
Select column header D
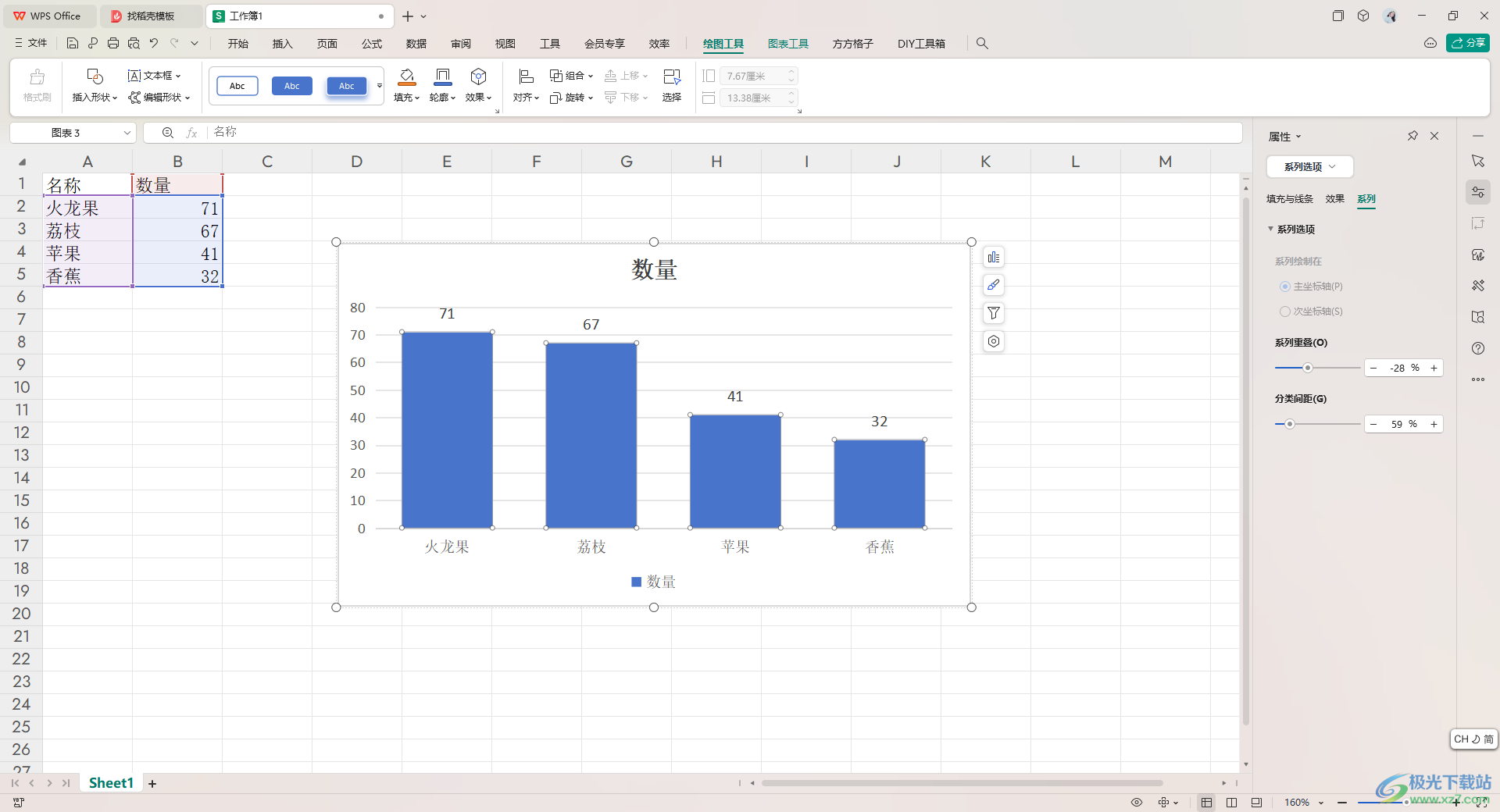point(357,162)
